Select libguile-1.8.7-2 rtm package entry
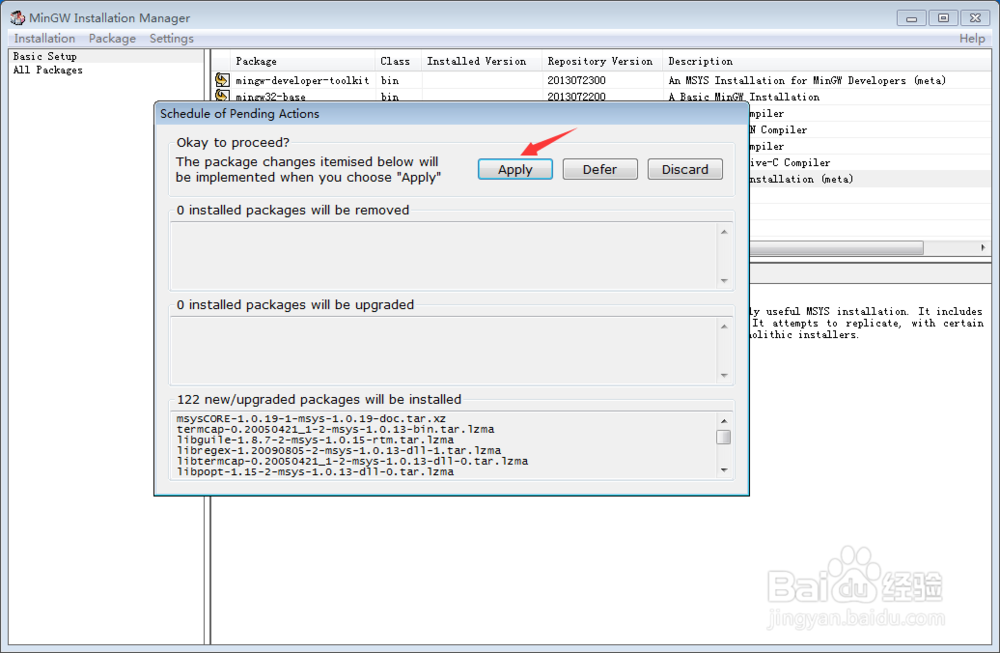This screenshot has width=1000, height=653. (x=315, y=440)
